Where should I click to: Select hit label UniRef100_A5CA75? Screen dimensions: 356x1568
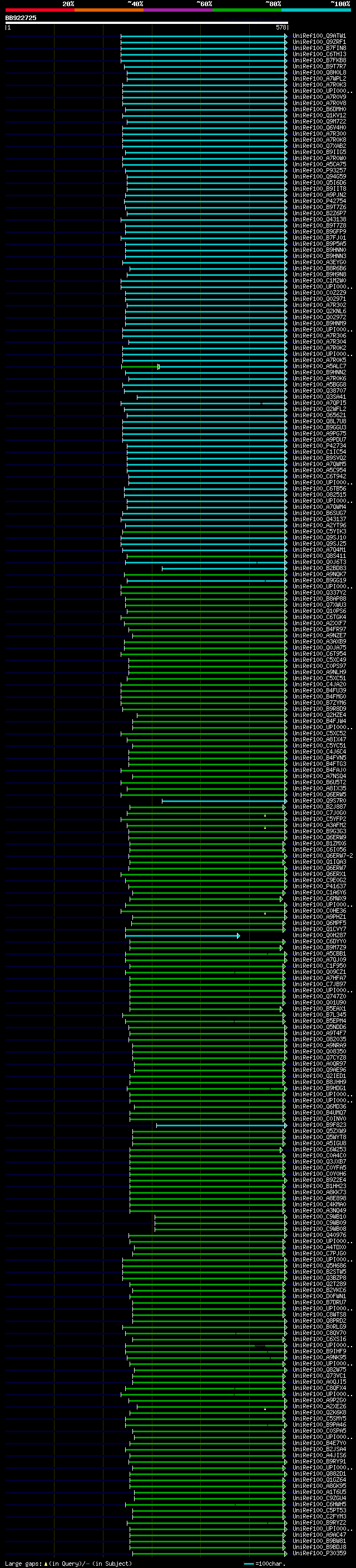pyautogui.click(x=319, y=164)
